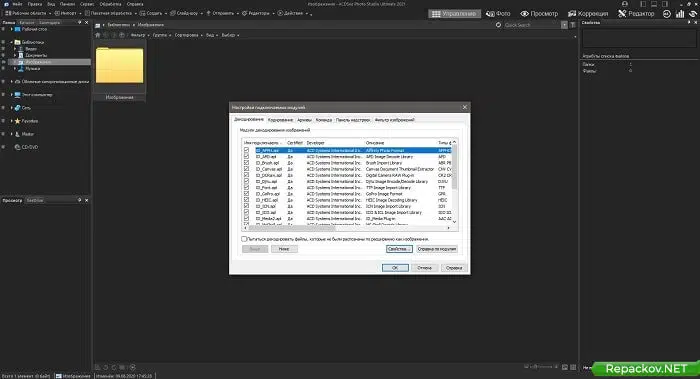Open the Коррекция develop mode

point(588,14)
